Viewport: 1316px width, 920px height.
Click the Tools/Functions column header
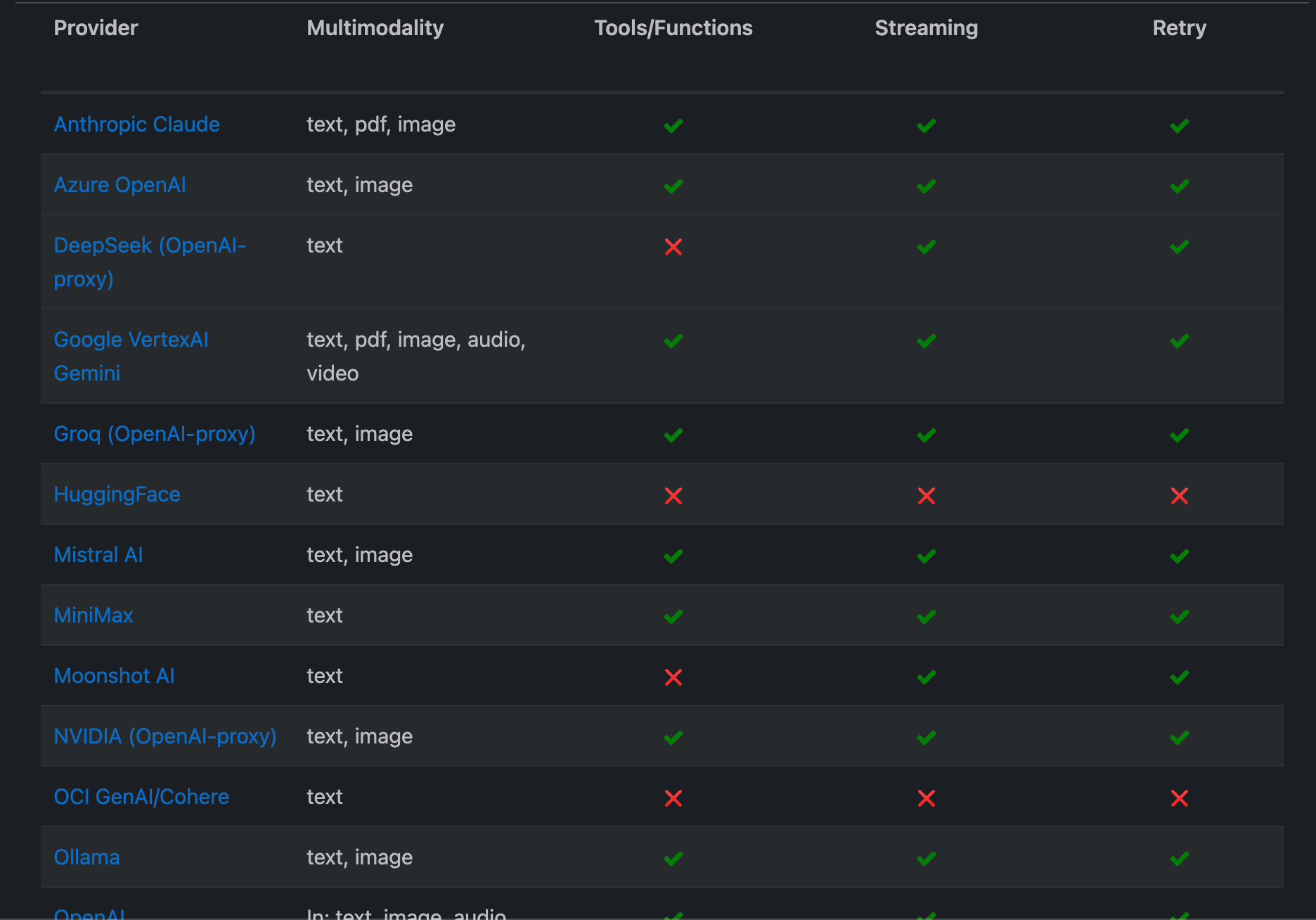[x=673, y=28]
